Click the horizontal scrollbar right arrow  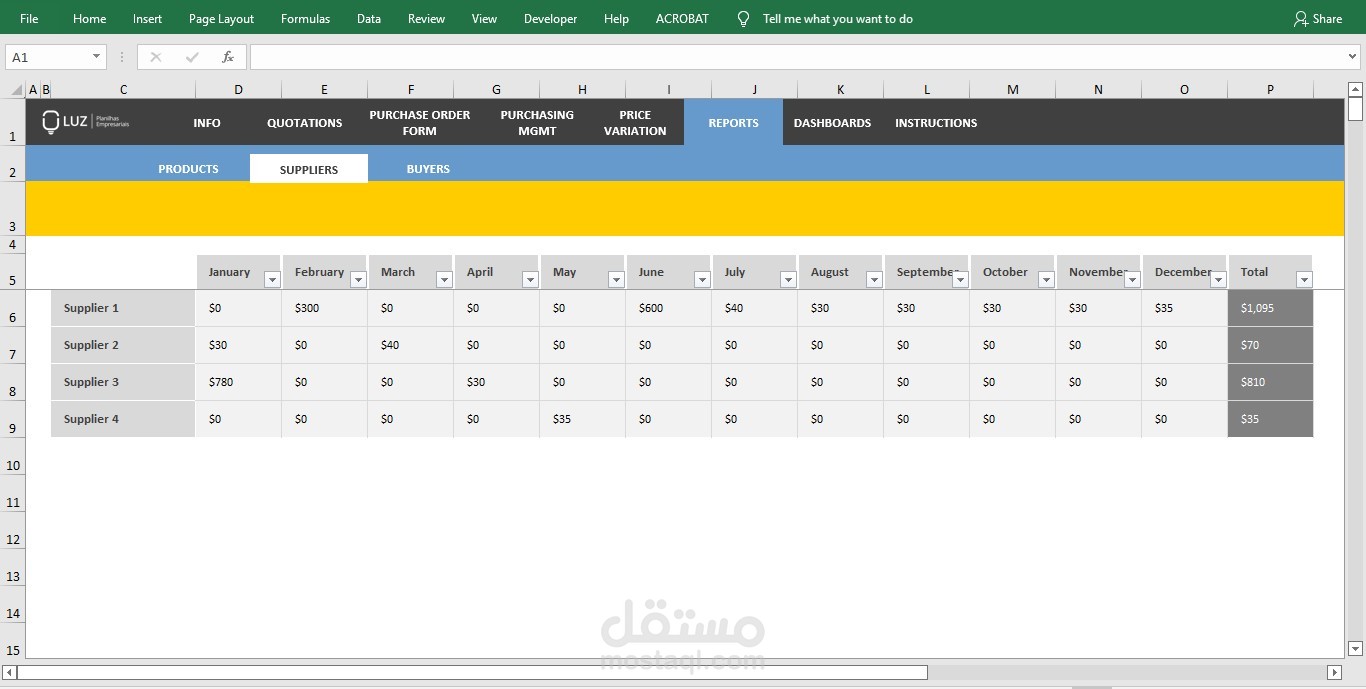[1334, 672]
